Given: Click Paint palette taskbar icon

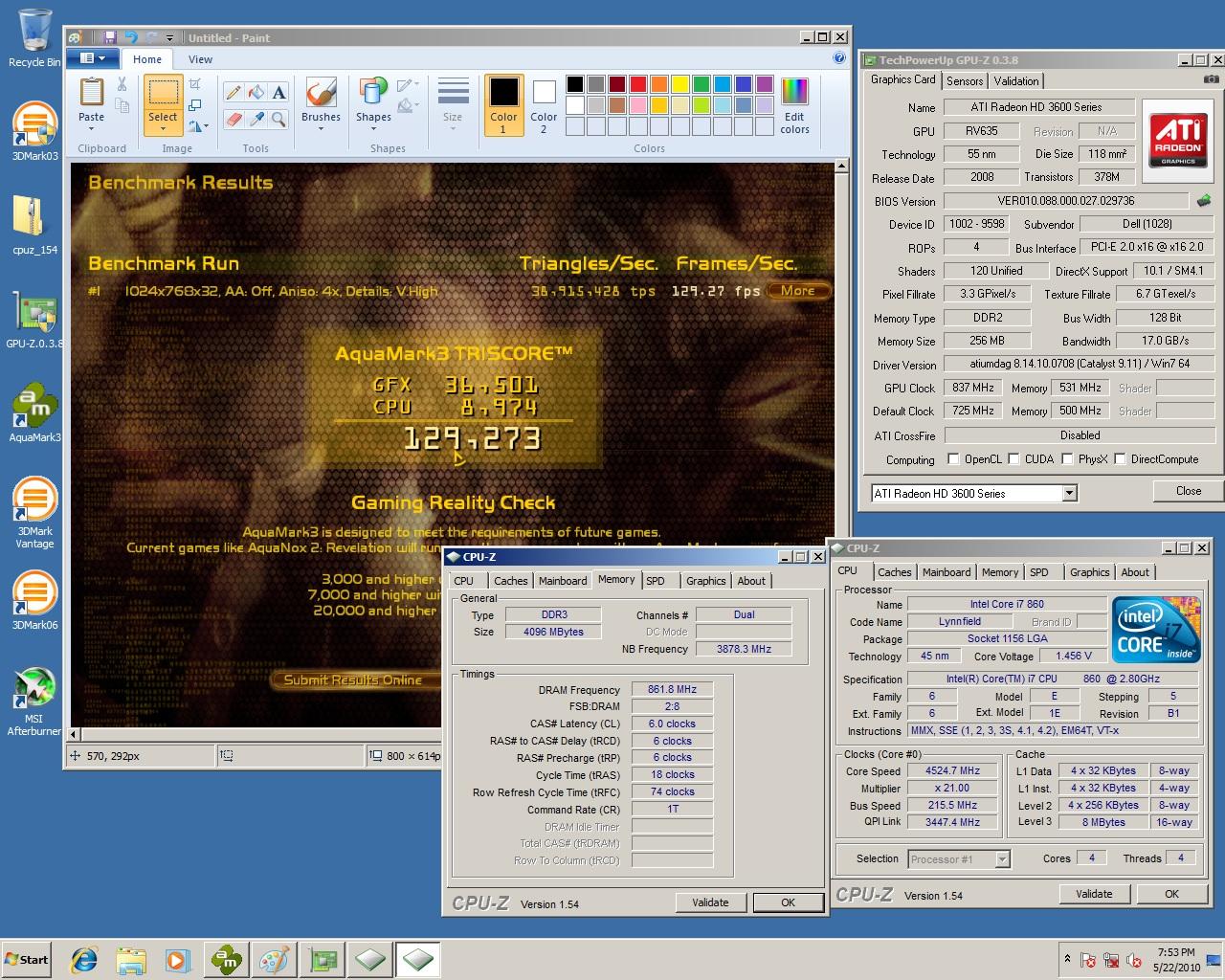Looking at the screenshot, I should coord(274,960).
